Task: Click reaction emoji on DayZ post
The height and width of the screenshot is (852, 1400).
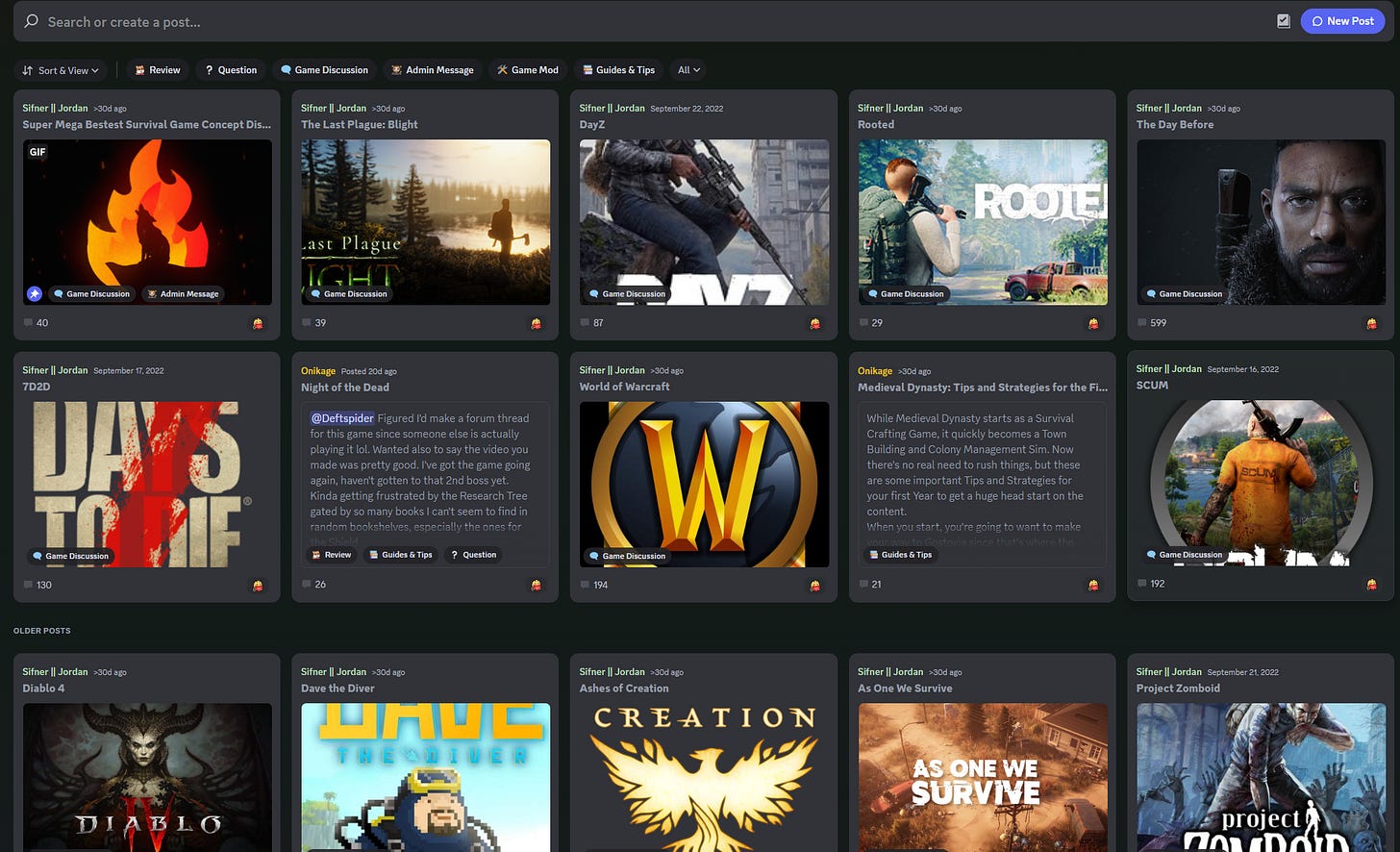Action: pyautogui.click(x=814, y=324)
